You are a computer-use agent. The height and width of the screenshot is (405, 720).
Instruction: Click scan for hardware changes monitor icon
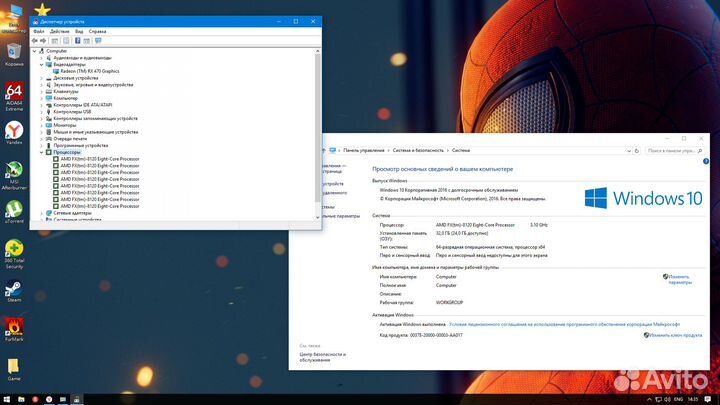(x=98, y=41)
